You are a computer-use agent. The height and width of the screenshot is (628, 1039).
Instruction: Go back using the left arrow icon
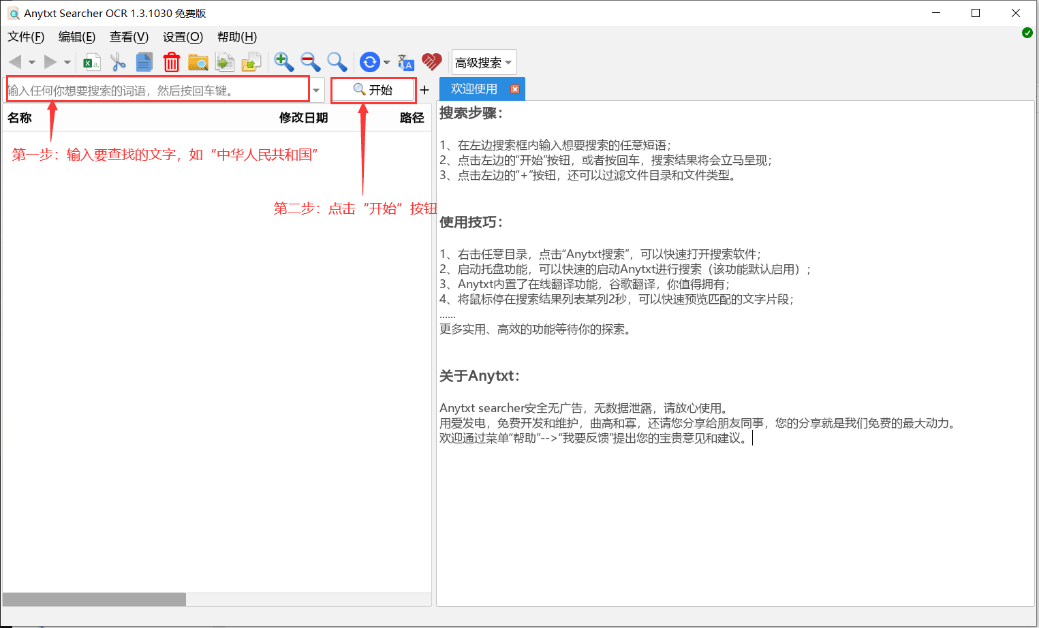tap(15, 62)
